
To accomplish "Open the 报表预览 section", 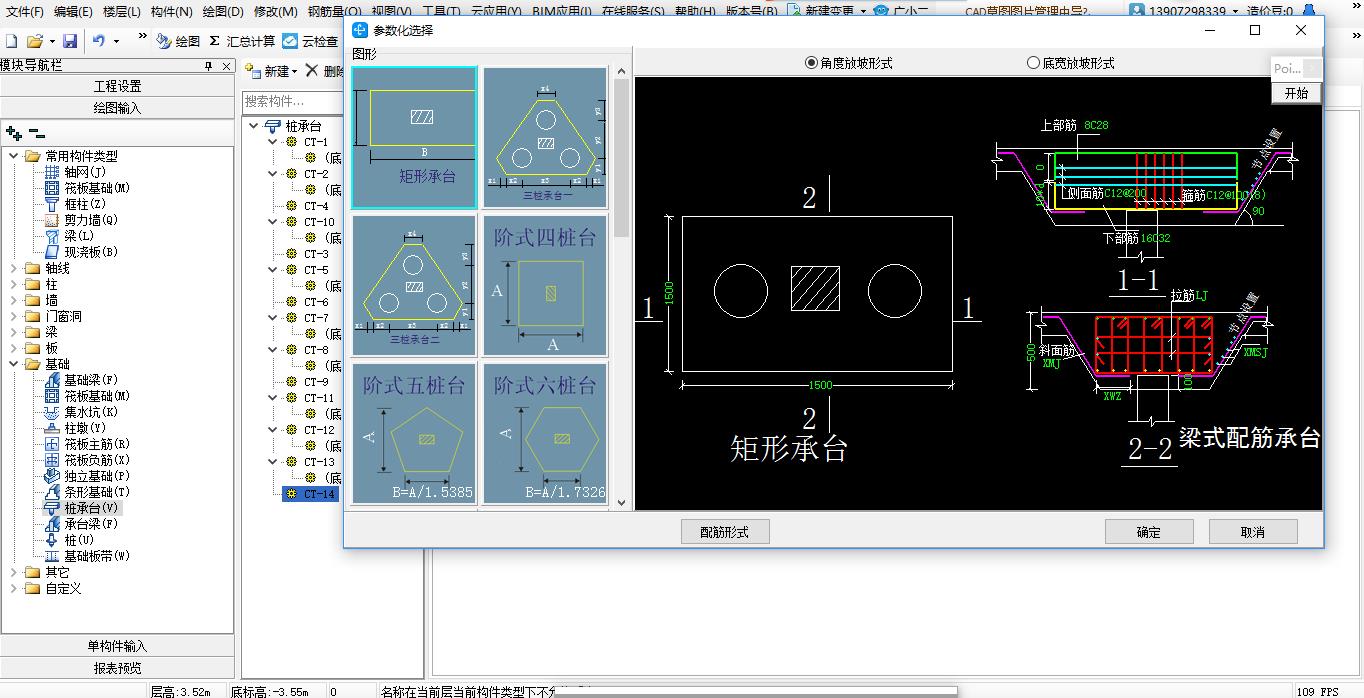I will (117, 668).
